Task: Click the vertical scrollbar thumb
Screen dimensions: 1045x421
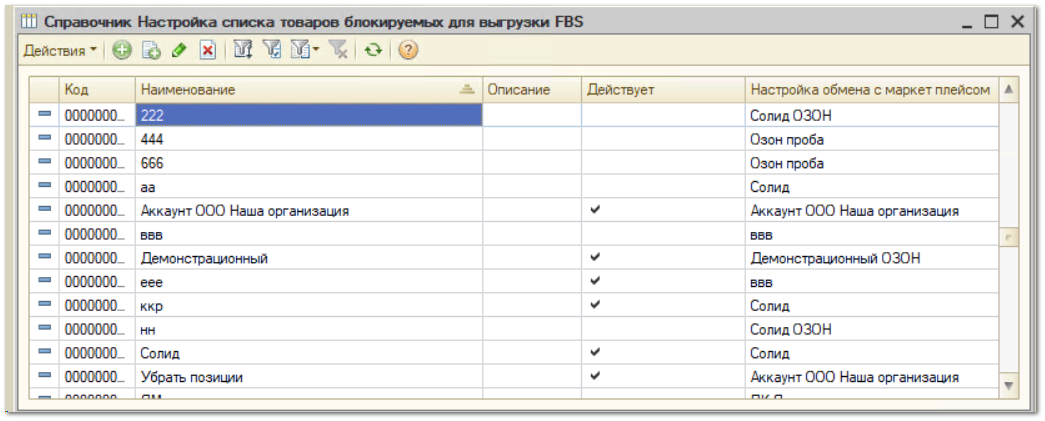Action: (x=1008, y=236)
